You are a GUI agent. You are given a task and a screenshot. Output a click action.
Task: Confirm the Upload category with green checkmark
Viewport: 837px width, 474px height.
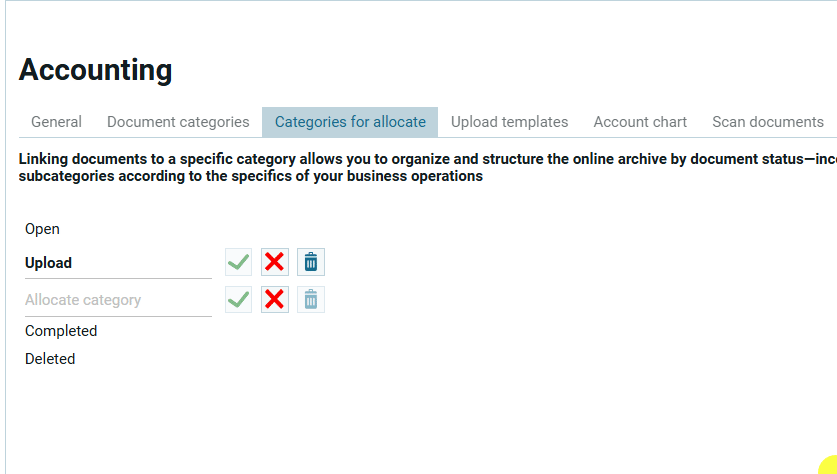pos(238,262)
